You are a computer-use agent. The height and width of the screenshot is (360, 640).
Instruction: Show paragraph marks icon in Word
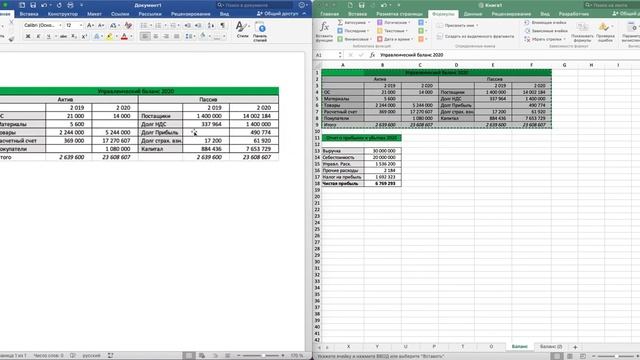[x=222, y=25]
